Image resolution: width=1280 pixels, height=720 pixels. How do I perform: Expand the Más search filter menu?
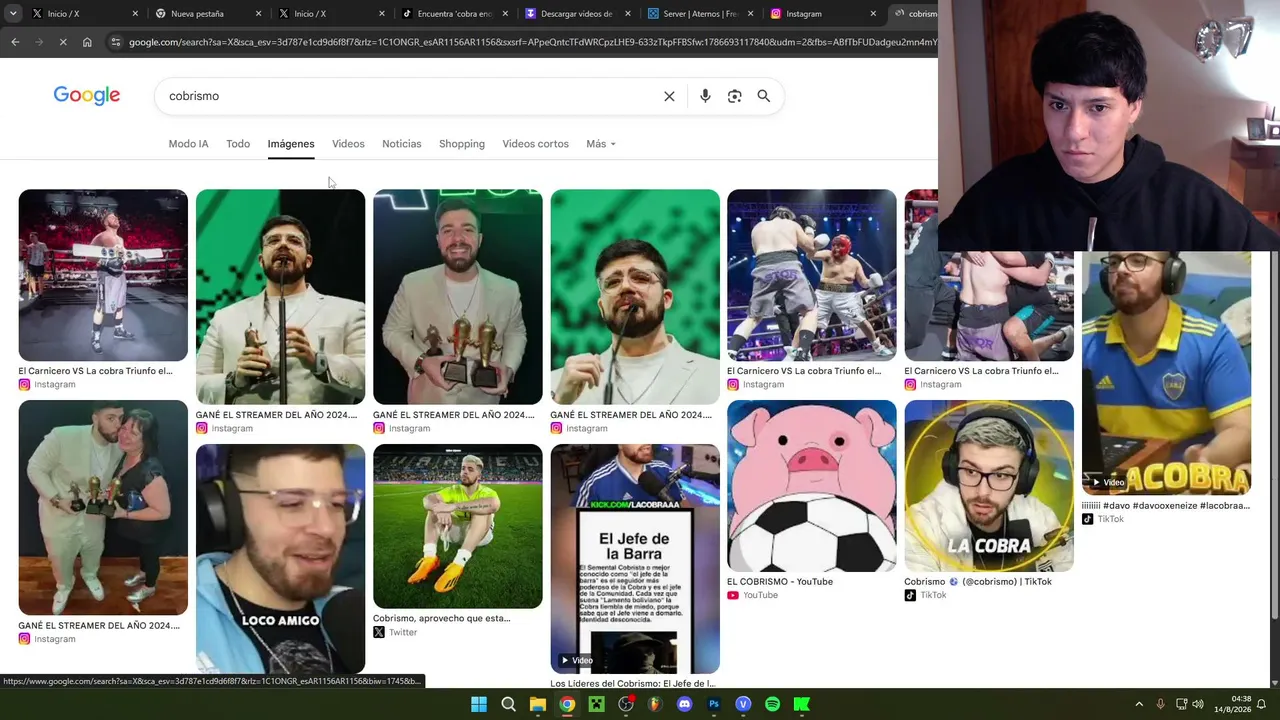click(x=601, y=144)
